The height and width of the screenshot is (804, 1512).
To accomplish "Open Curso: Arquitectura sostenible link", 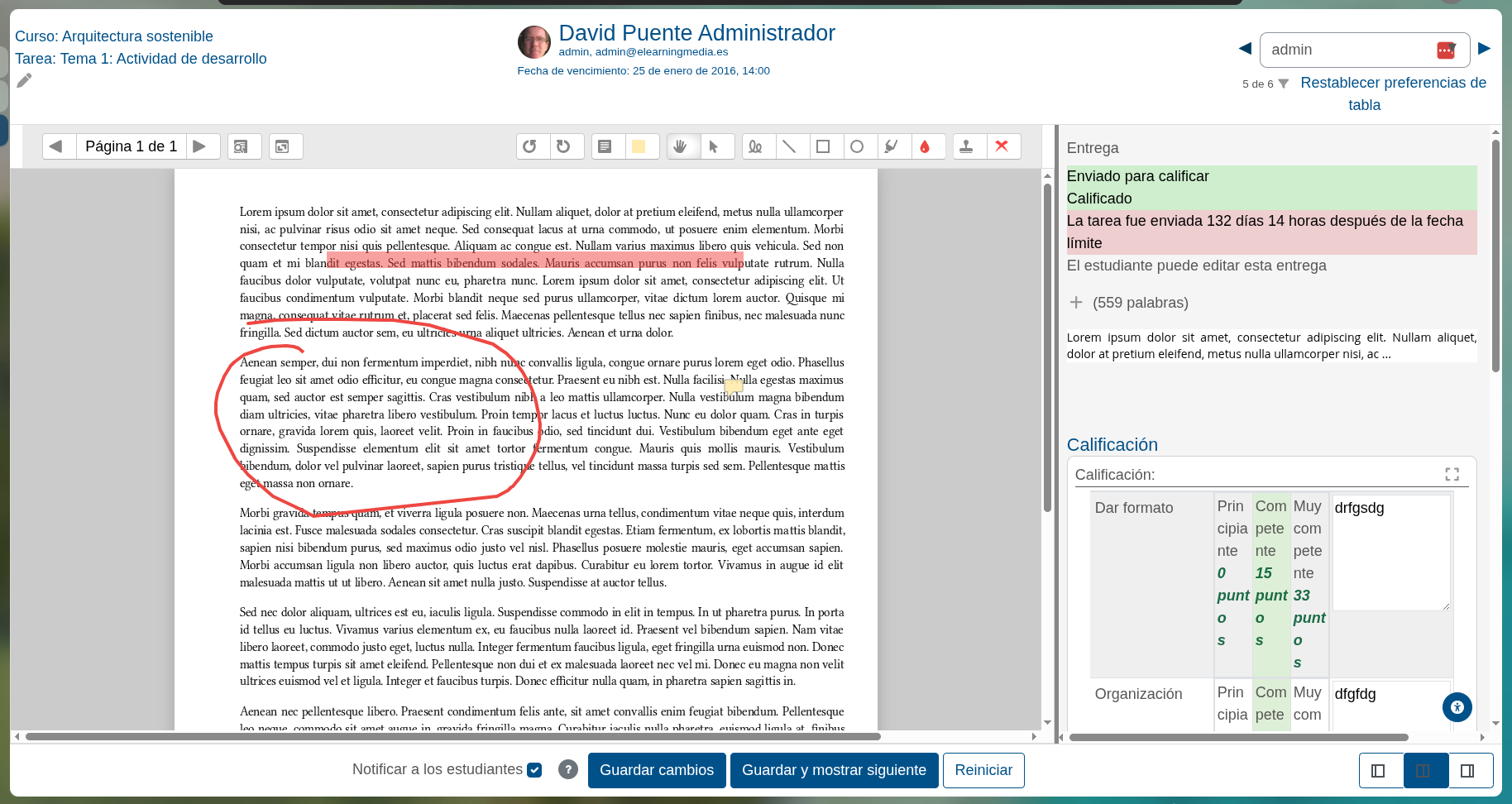I will (x=114, y=36).
